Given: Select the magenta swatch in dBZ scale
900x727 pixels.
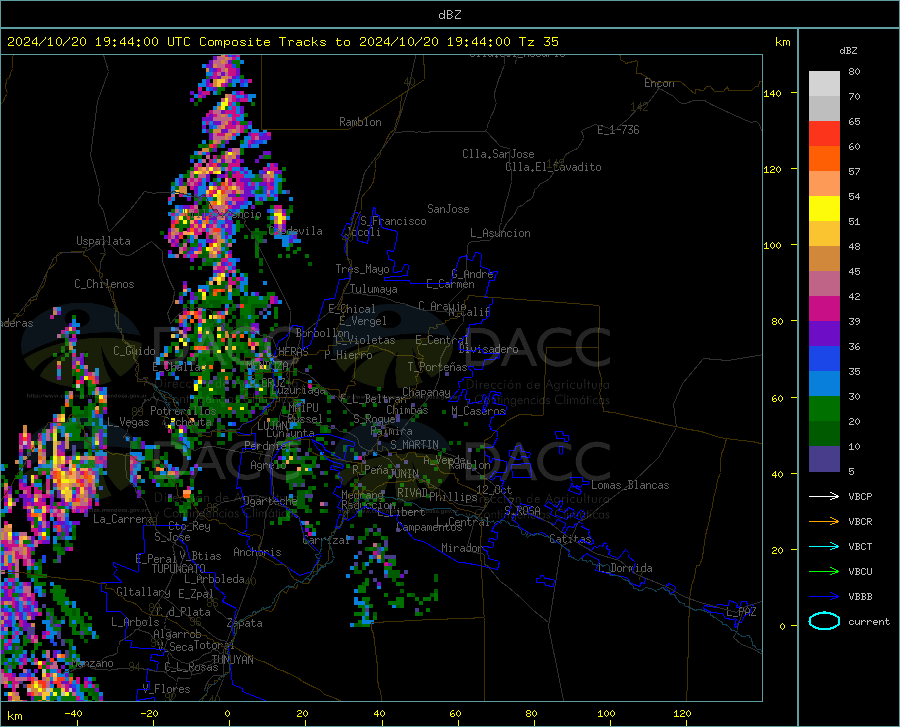Looking at the screenshot, I should 824,308.
